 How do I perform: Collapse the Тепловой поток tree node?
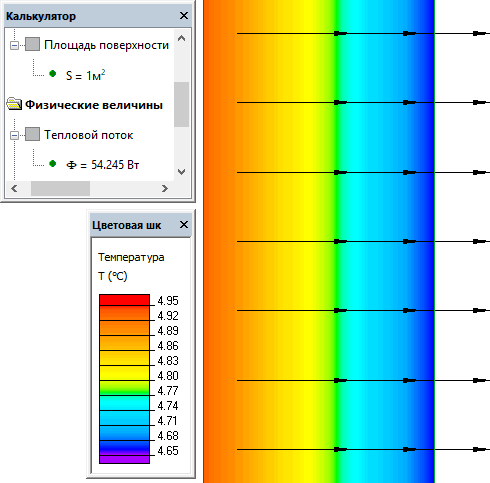(14, 135)
